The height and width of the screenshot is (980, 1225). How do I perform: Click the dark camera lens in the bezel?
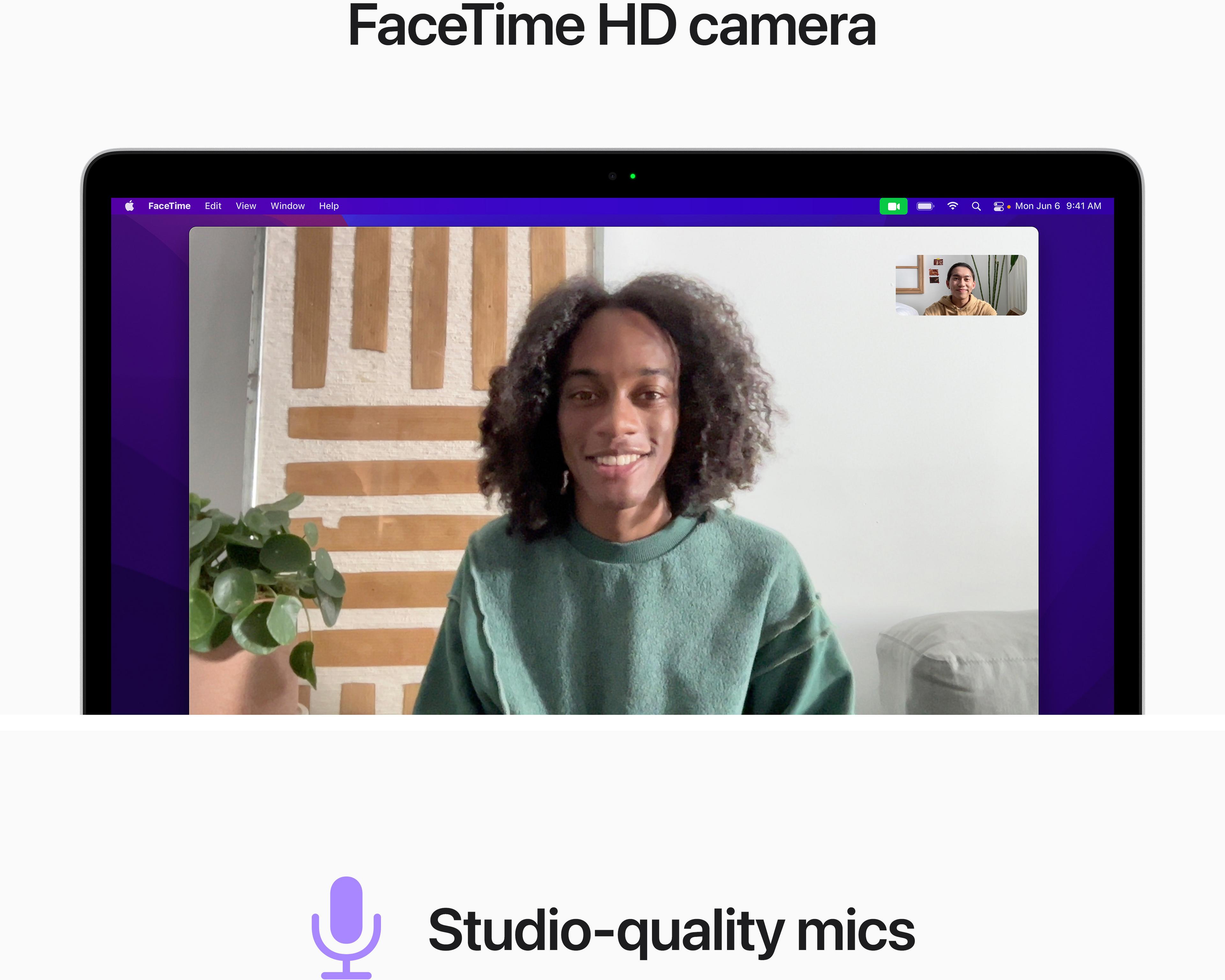(x=612, y=176)
